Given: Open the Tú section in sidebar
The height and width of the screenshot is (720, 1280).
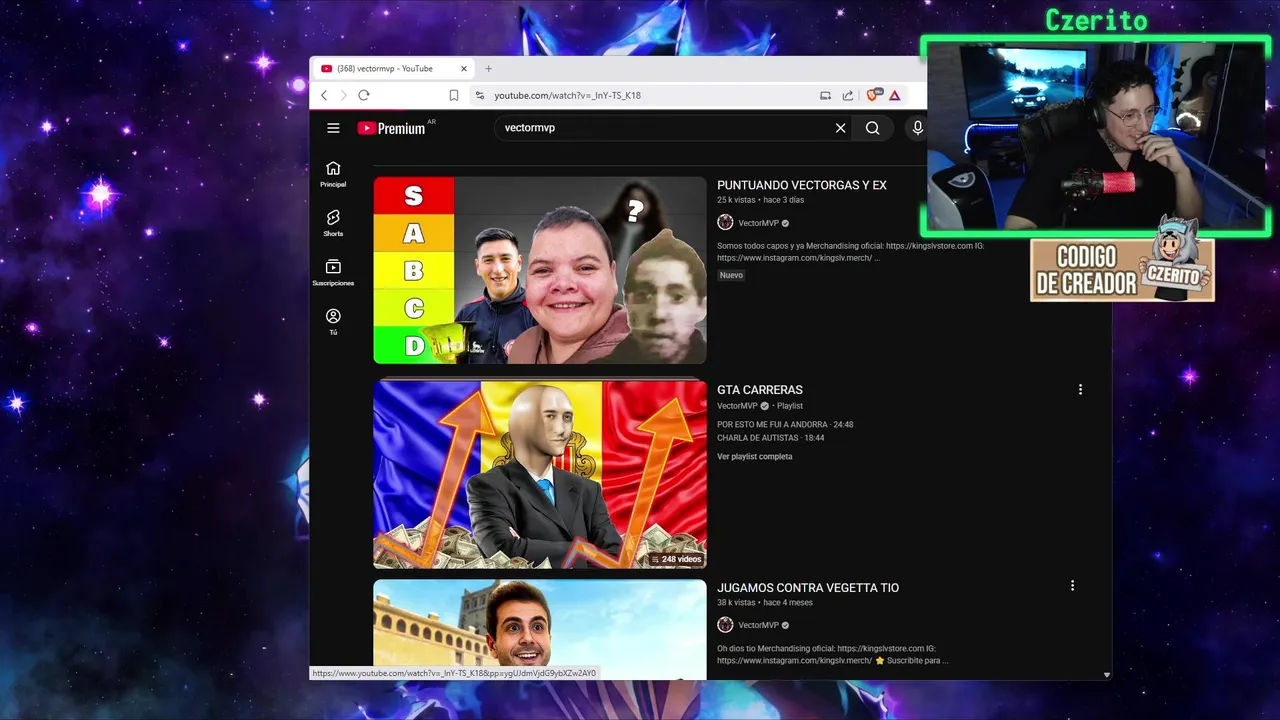Looking at the screenshot, I should 333,321.
